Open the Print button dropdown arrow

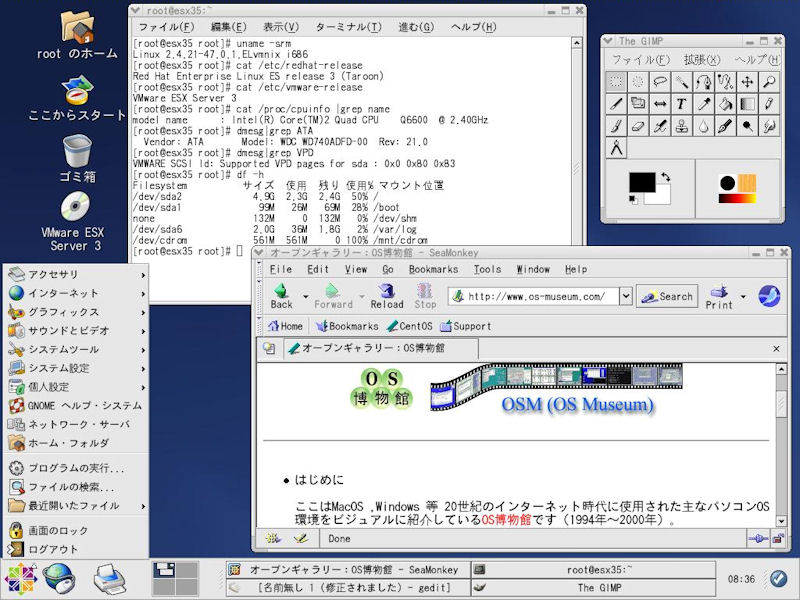click(743, 296)
